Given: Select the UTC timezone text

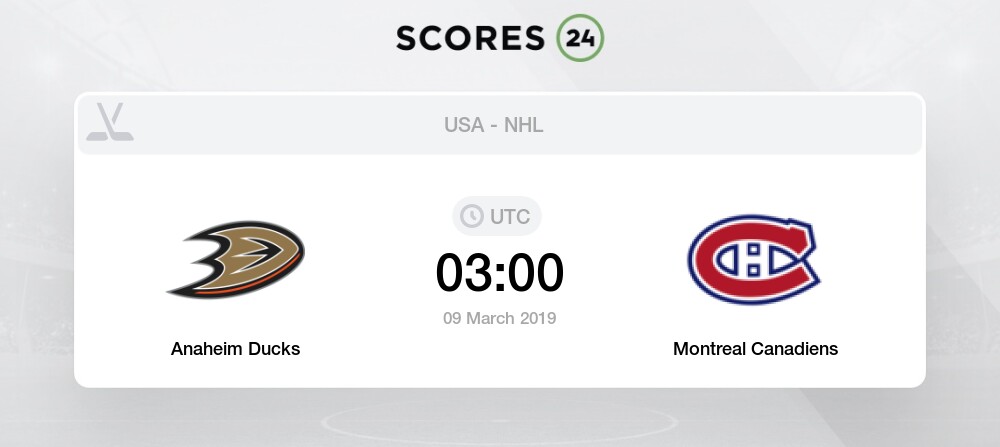Looking at the screenshot, I should 510,217.
